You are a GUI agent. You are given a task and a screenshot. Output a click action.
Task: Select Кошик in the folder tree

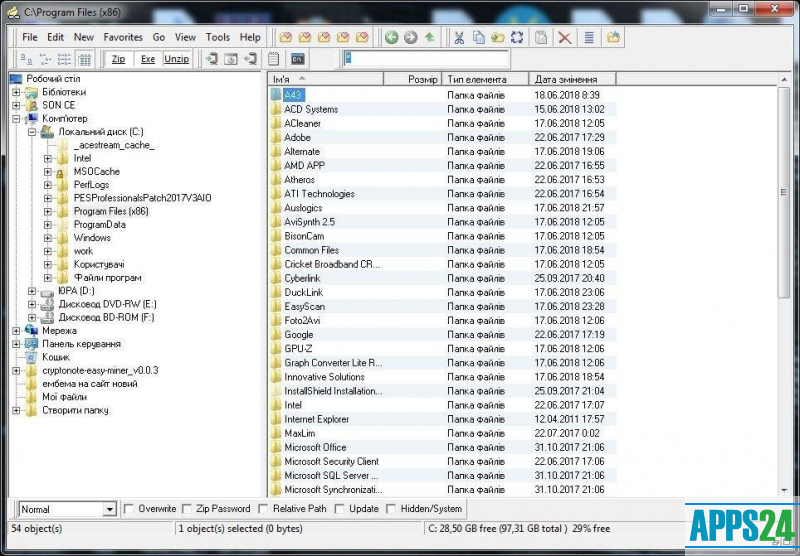(x=56, y=358)
